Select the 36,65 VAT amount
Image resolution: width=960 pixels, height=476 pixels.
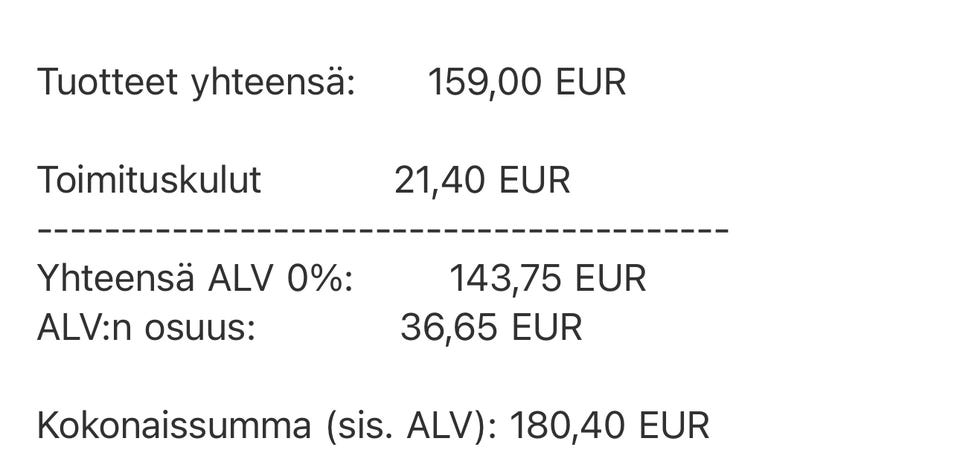[x=446, y=327]
